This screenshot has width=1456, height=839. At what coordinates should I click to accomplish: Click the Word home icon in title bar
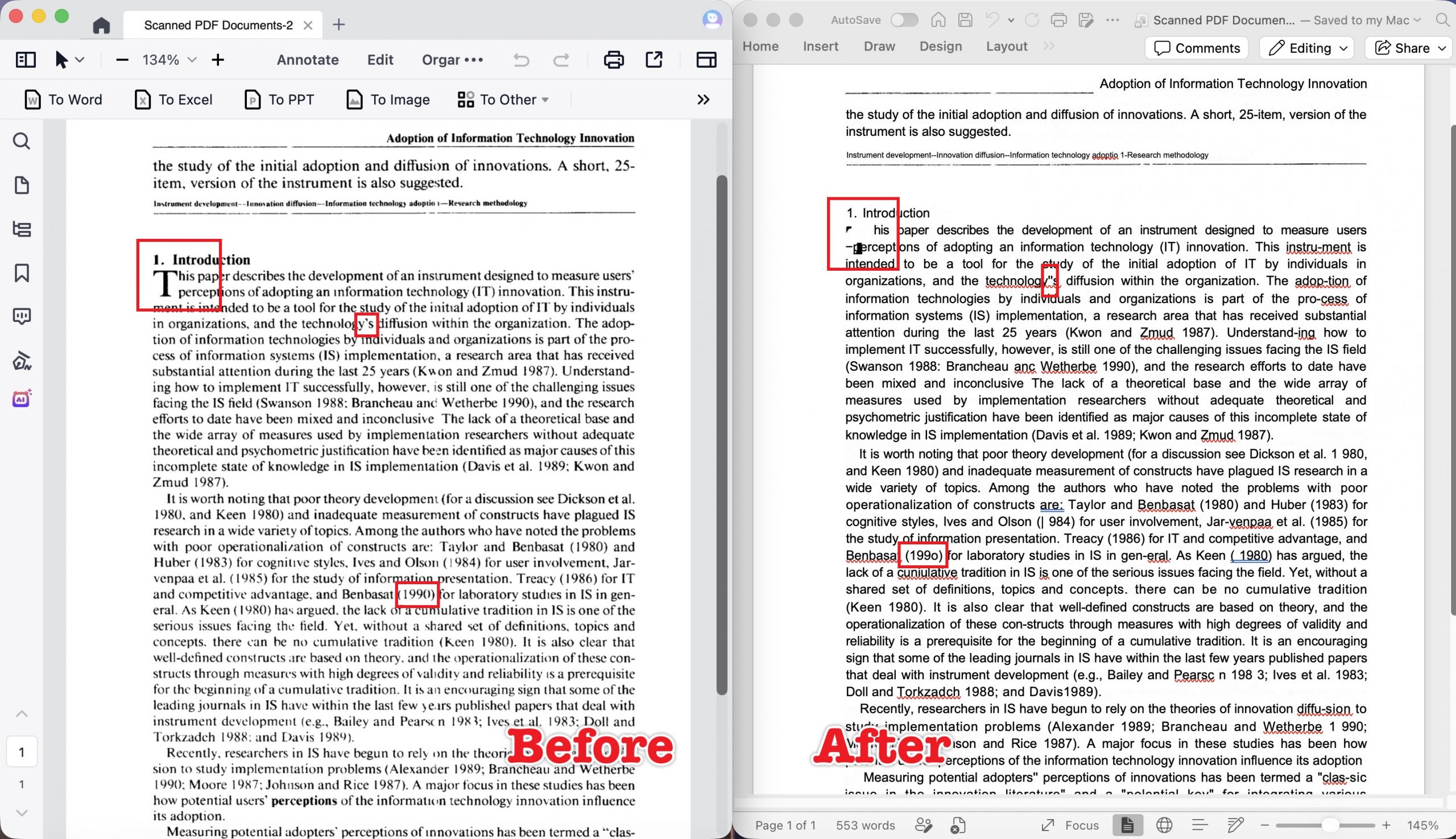(938, 20)
